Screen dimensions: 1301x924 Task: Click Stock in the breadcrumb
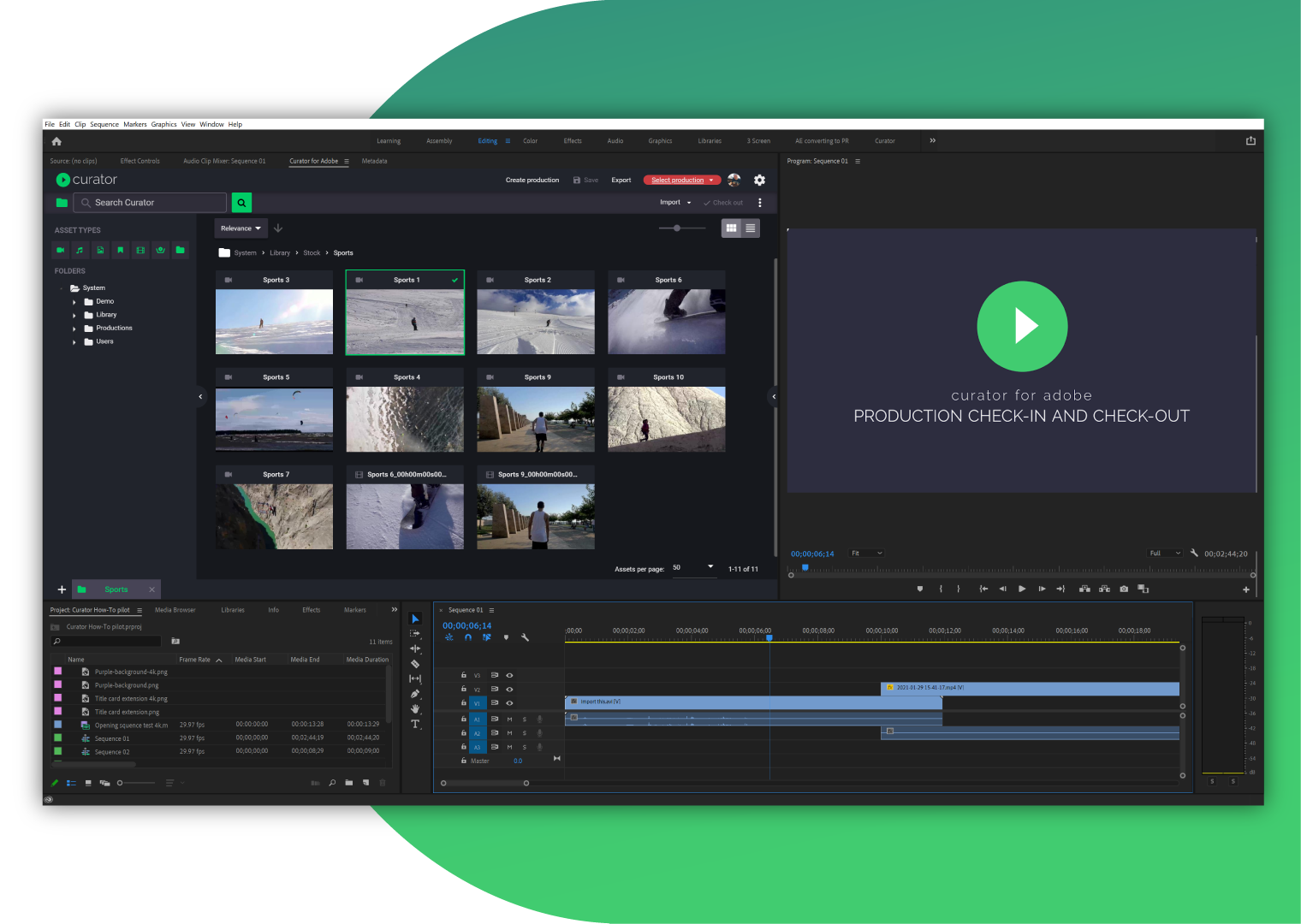(312, 253)
